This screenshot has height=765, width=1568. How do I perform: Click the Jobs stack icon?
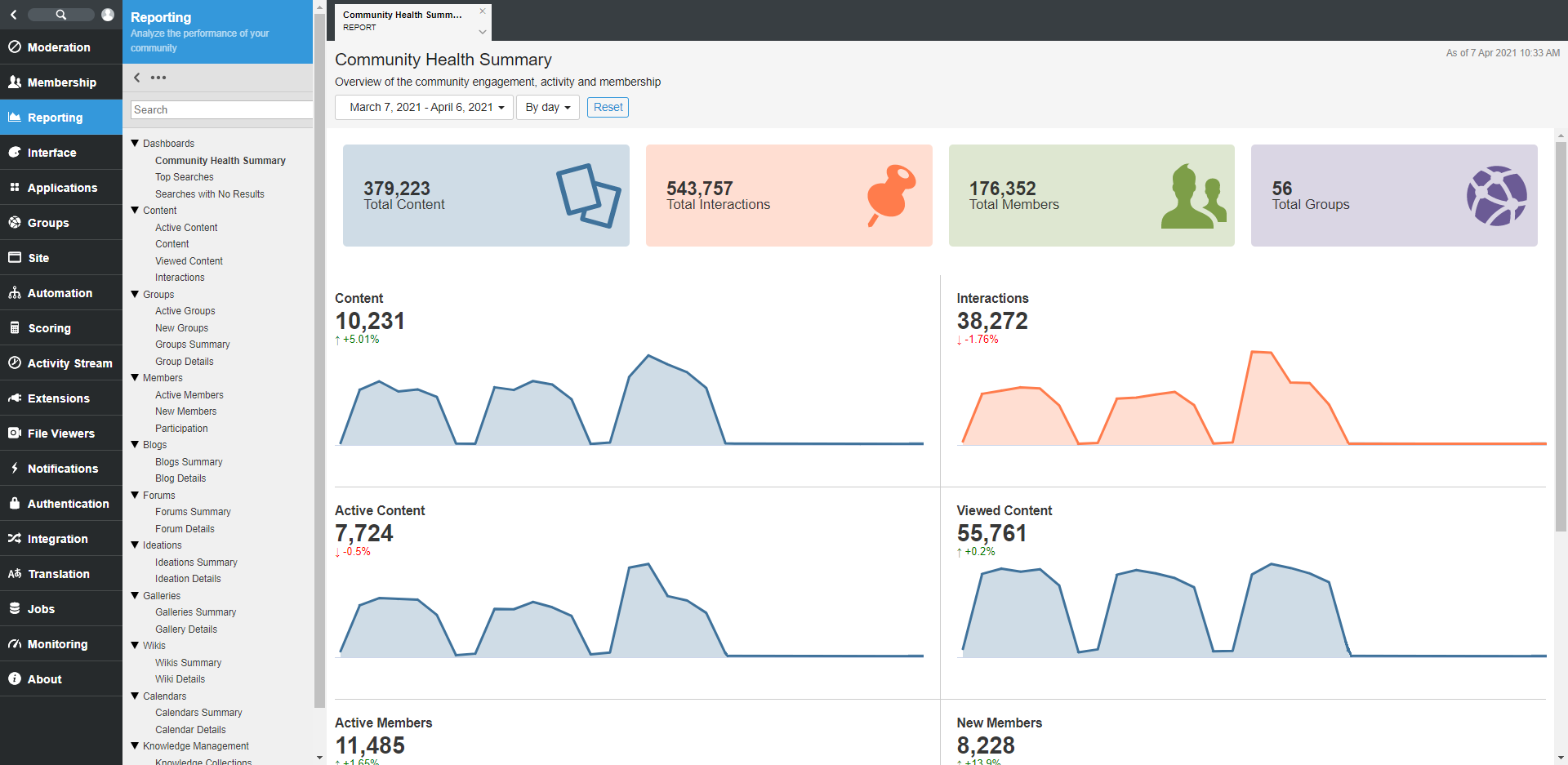click(x=15, y=609)
